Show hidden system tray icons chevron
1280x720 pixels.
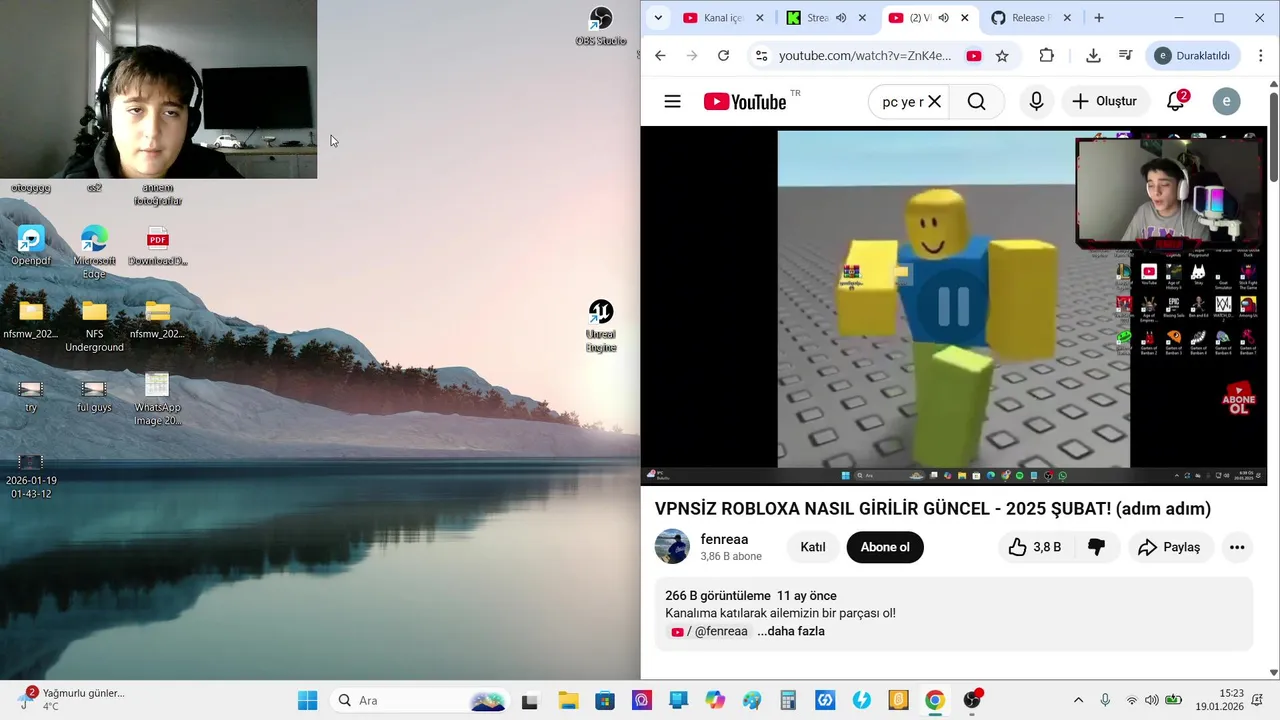1078,700
